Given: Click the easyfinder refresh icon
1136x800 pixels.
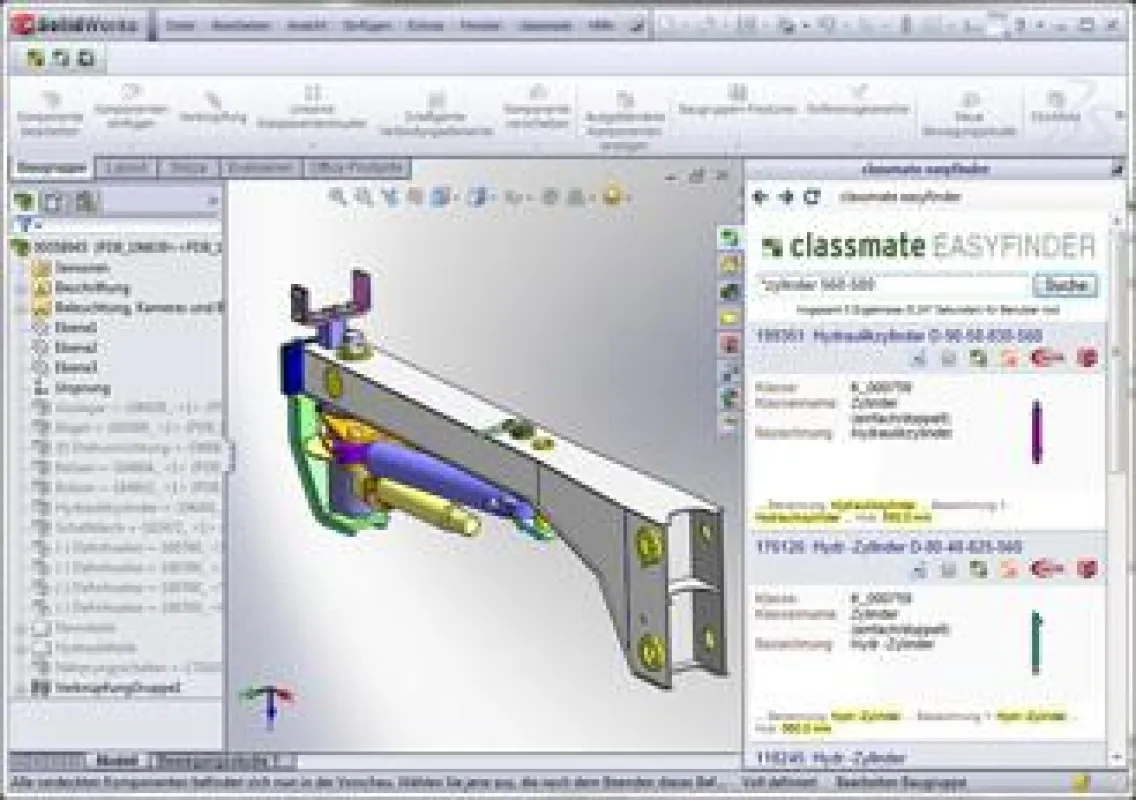Looking at the screenshot, I should 812,196.
